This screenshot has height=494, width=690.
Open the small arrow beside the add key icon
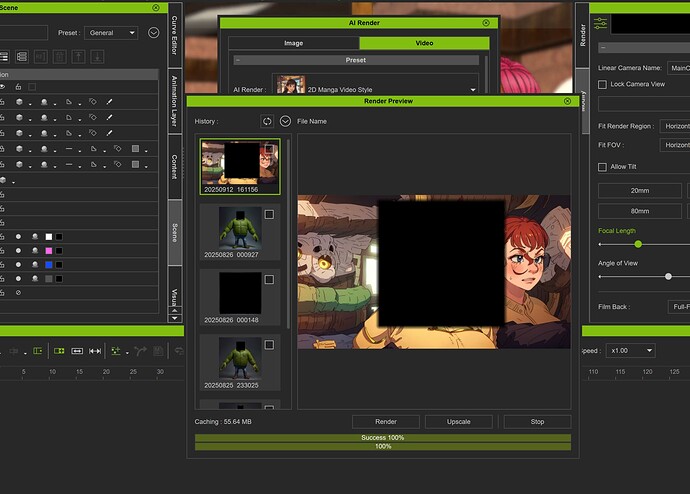pyautogui.click(x=127, y=353)
